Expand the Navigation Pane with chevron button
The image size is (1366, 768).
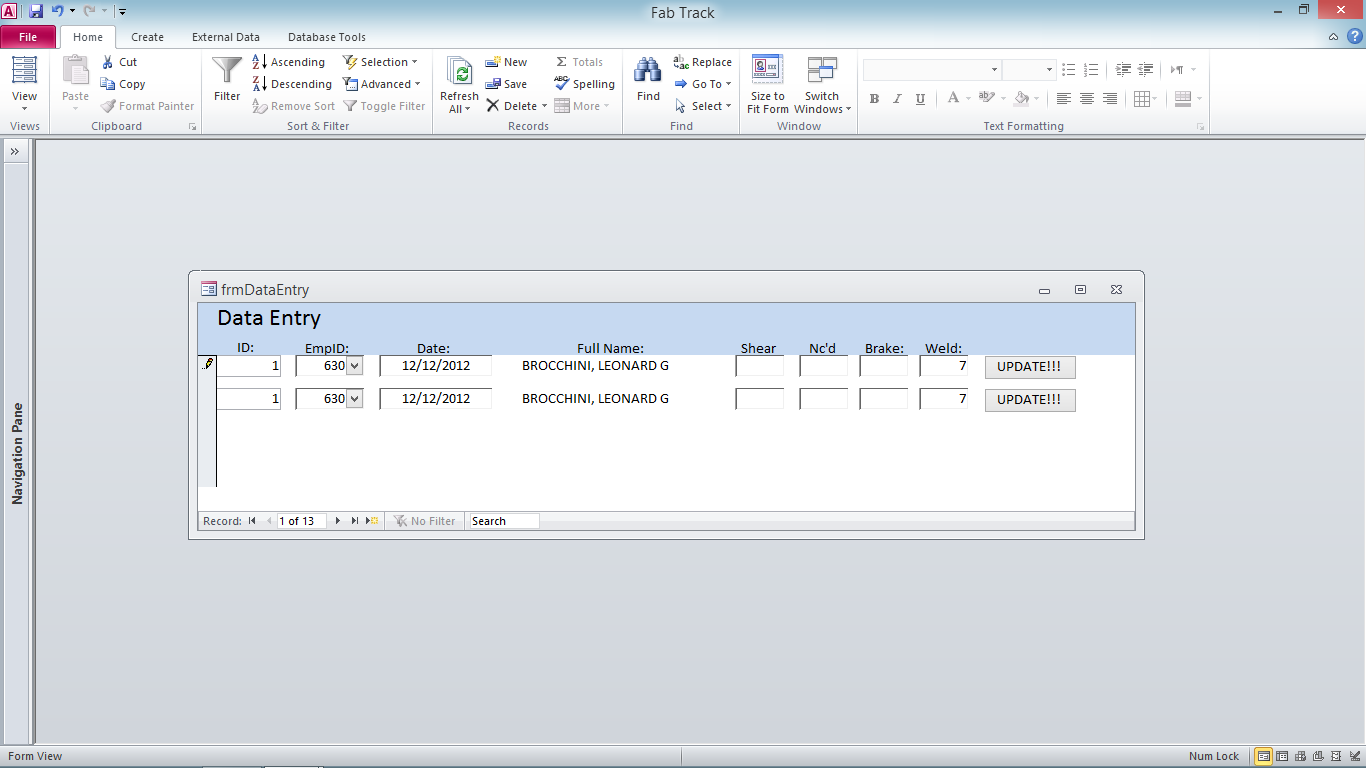[x=15, y=151]
